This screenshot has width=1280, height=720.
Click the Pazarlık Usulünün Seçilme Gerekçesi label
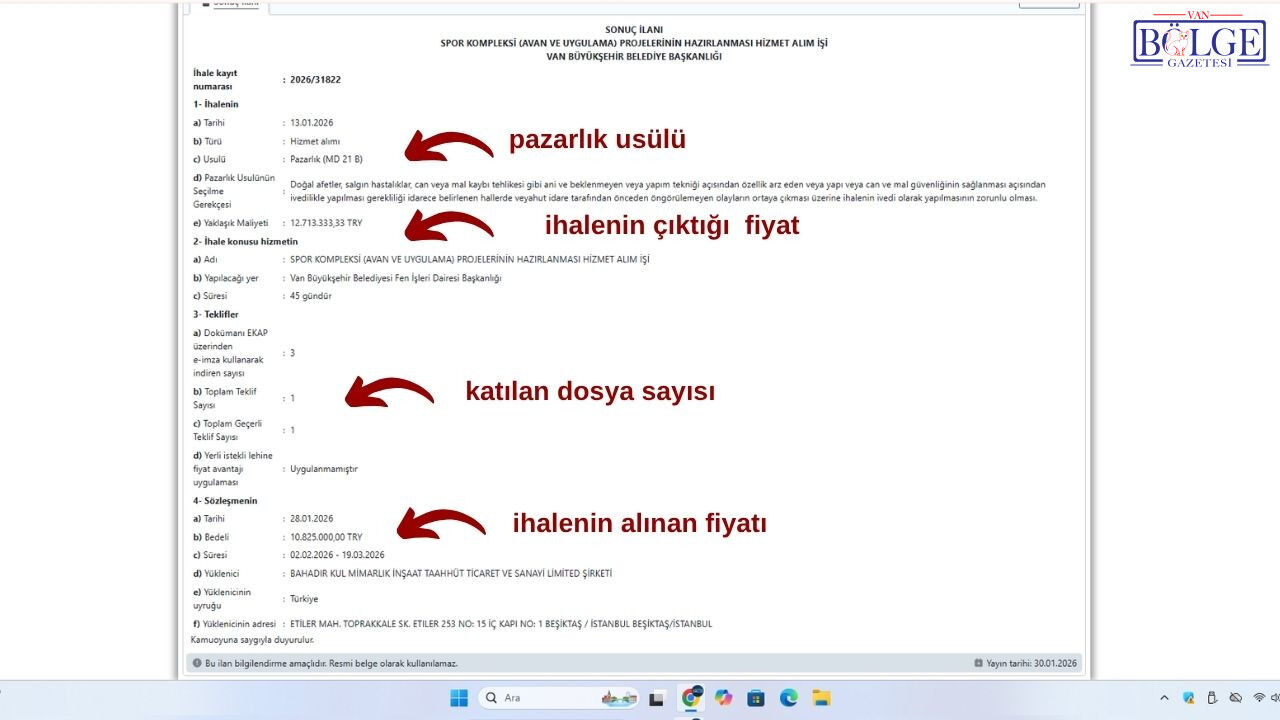(234, 191)
